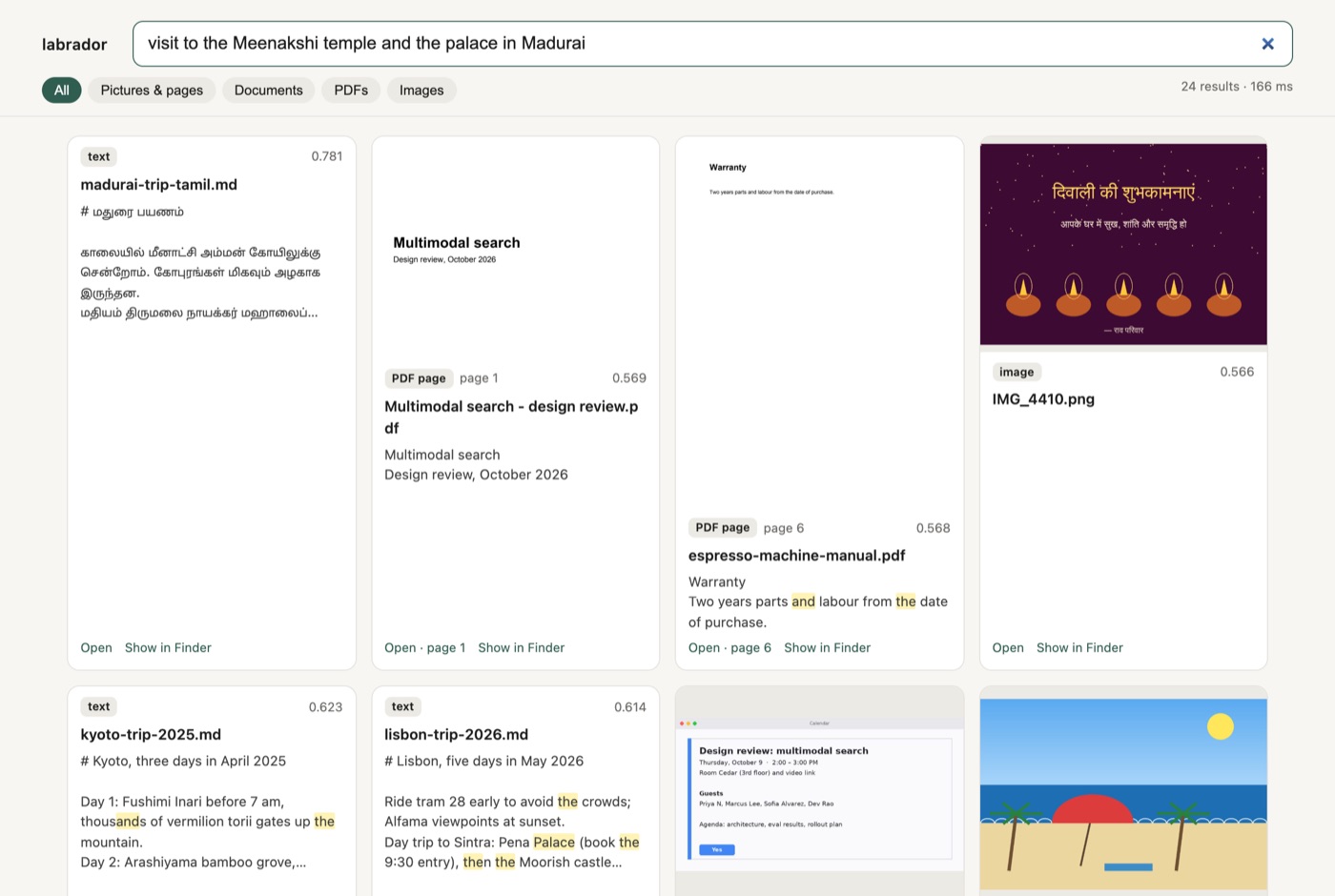Select the espresso-machine-manual.pdf title

tap(797, 556)
